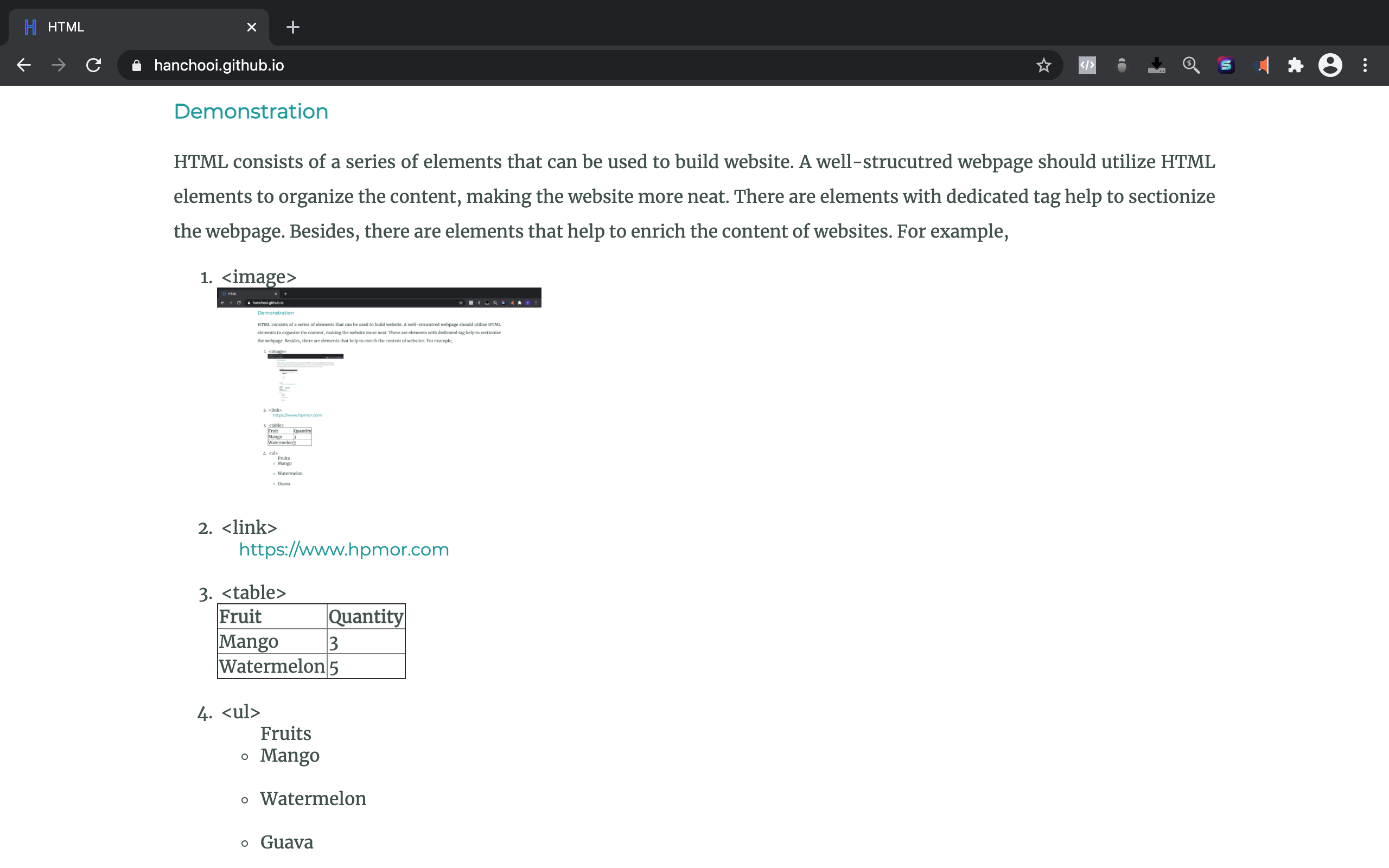Close the HTML tab
Image resolution: width=1389 pixels, height=868 pixels.
251,27
